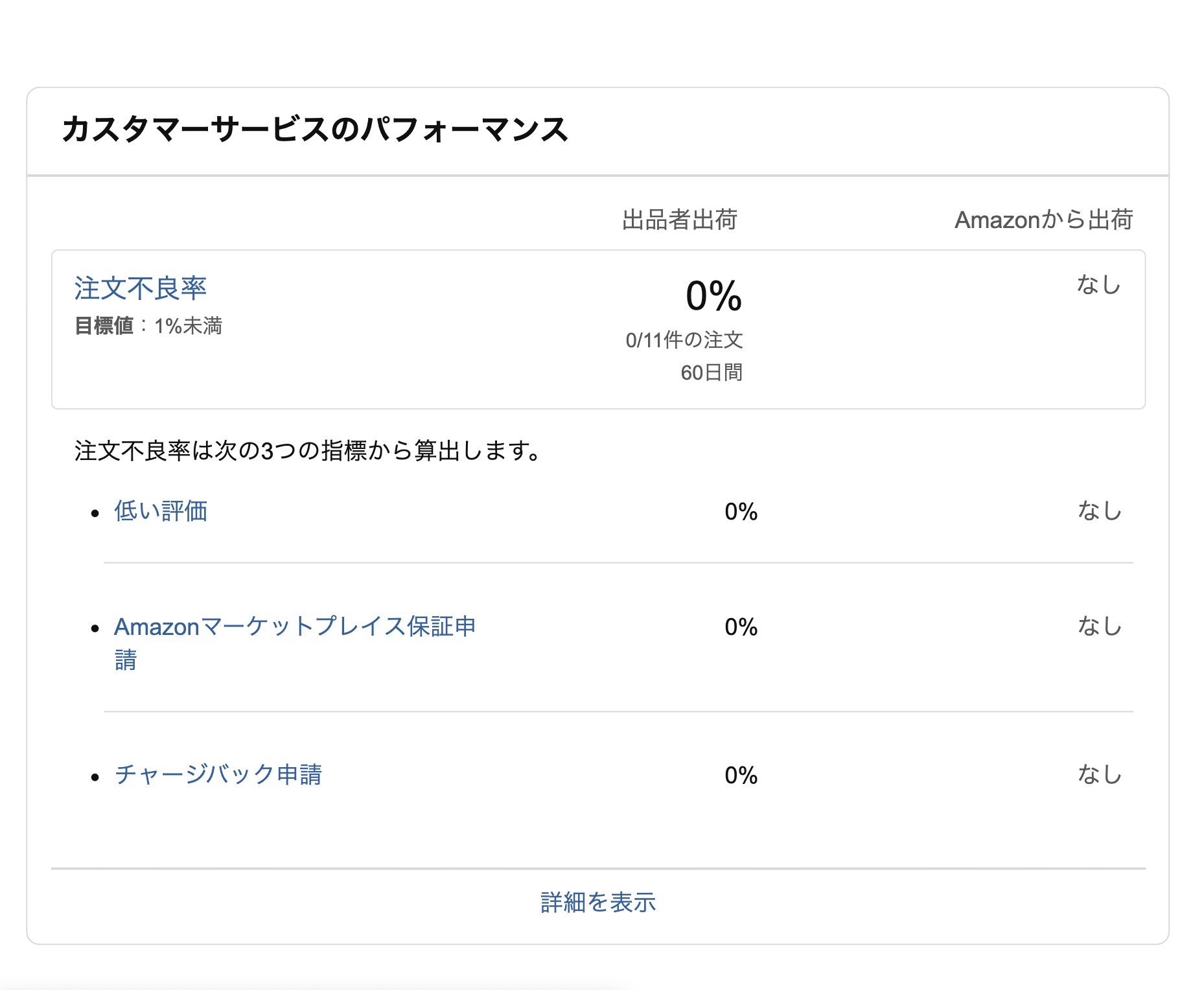Open the チャージバック申請 link

pyautogui.click(x=218, y=774)
